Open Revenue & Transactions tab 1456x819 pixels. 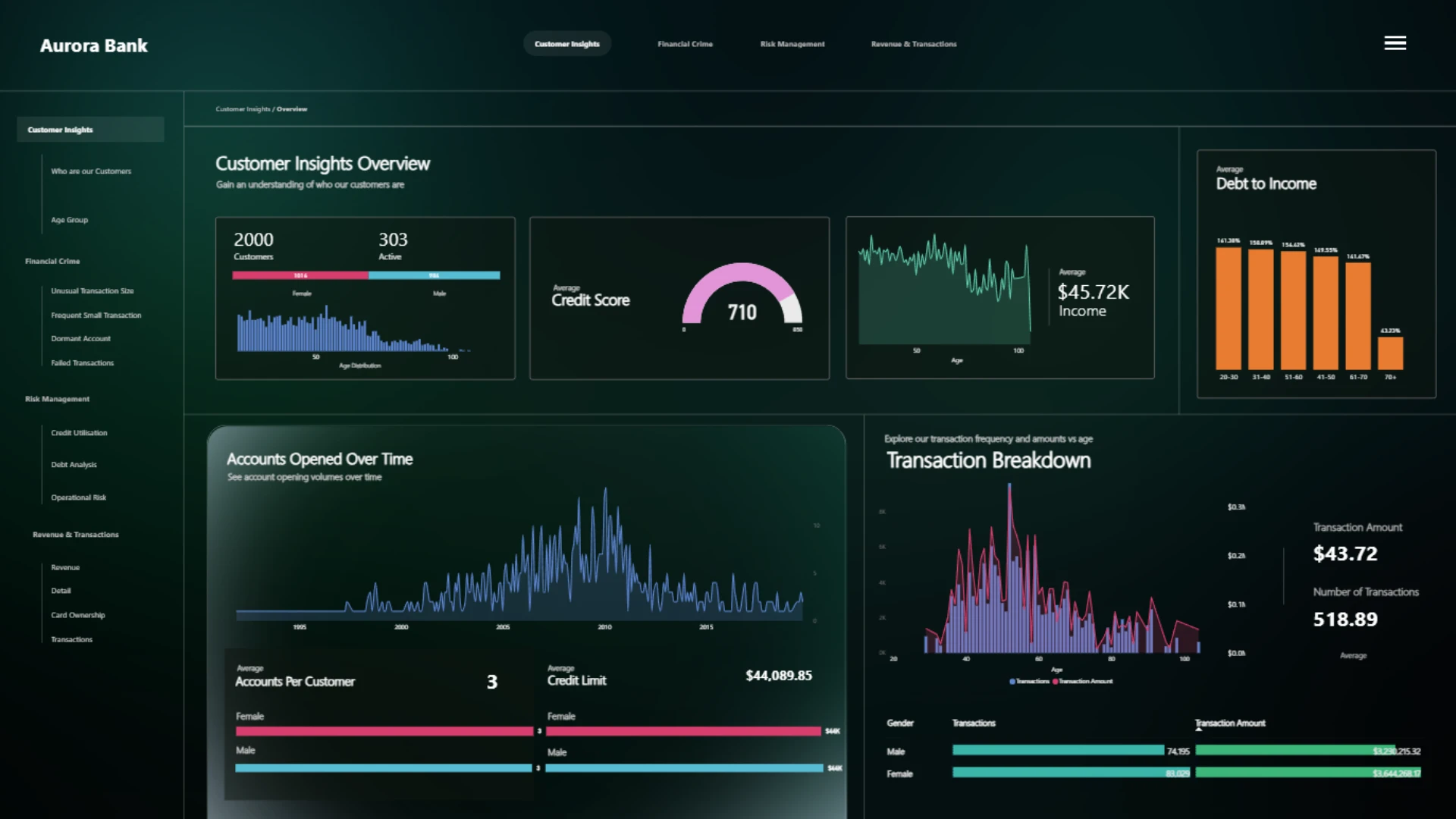point(914,44)
